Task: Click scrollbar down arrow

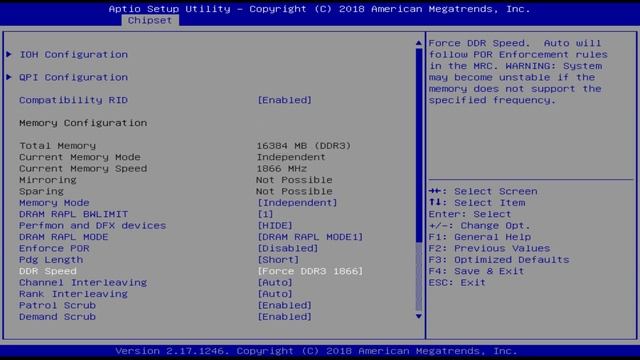Action: pyautogui.click(x=419, y=316)
